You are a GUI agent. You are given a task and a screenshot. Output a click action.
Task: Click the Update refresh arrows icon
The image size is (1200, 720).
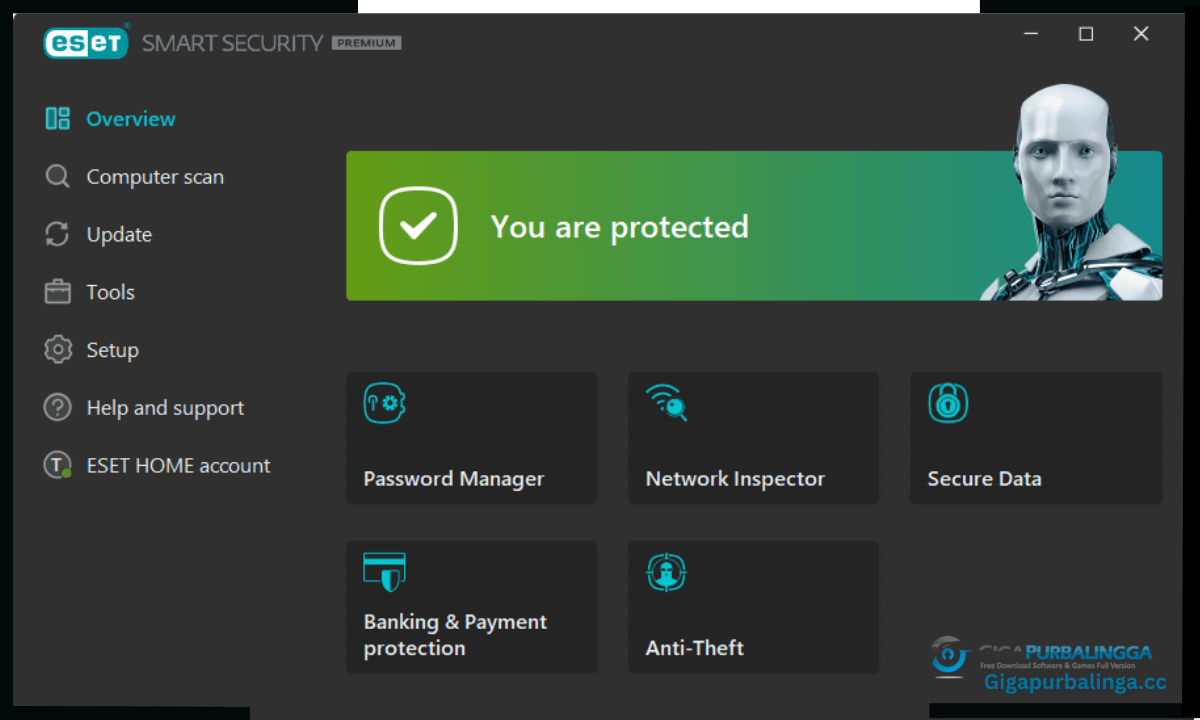57,235
